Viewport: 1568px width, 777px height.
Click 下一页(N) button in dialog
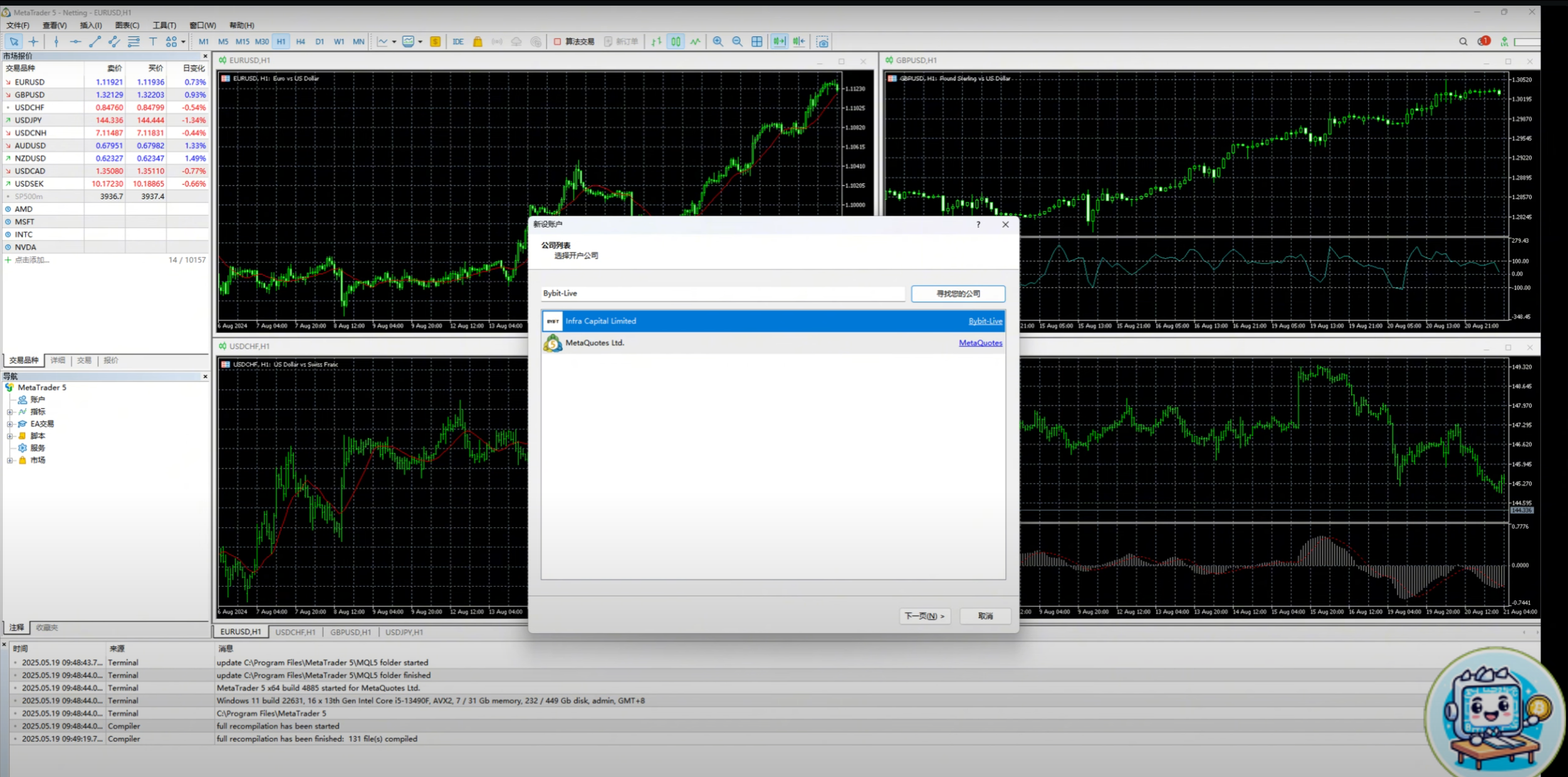[x=924, y=616]
